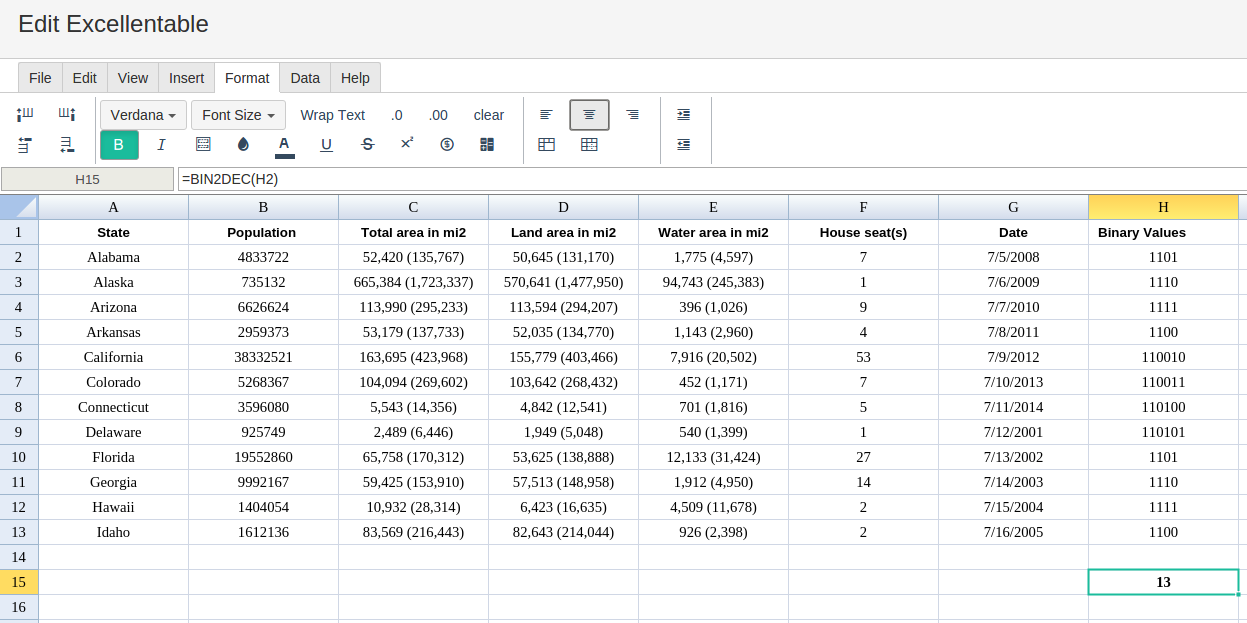Align text to the right
This screenshot has width=1247, height=623.
click(632, 115)
